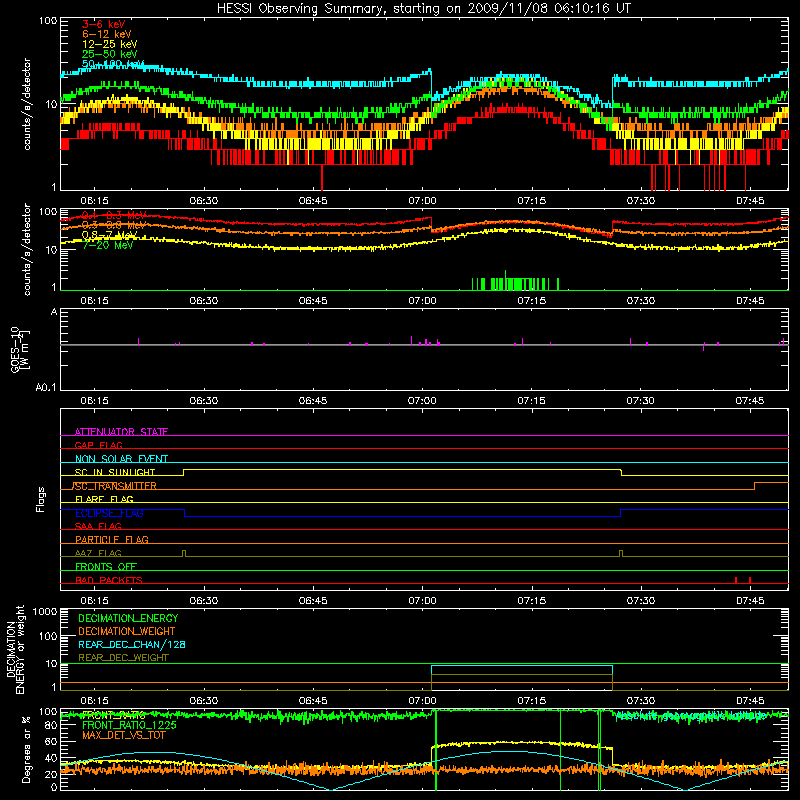Click the HESSI Observing Summary plot title

pos(424,9)
